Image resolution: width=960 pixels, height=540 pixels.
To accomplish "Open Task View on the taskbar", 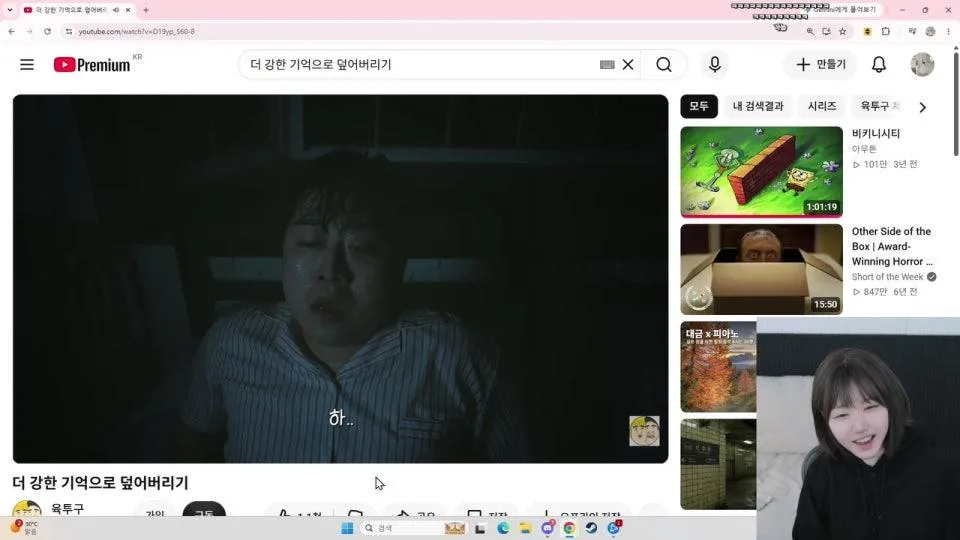I will [480, 528].
